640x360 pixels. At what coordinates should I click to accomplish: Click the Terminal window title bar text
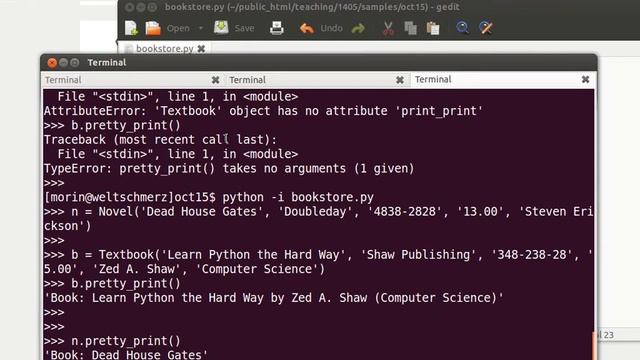point(107,62)
